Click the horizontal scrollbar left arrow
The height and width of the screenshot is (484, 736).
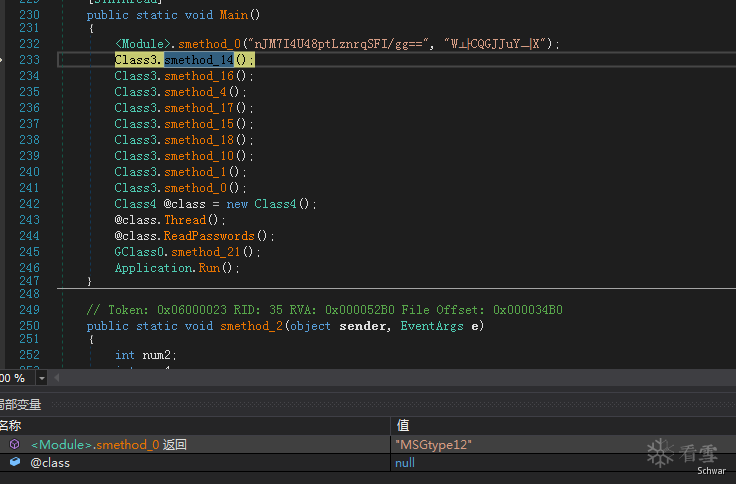pyautogui.click(x=57, y=378)
